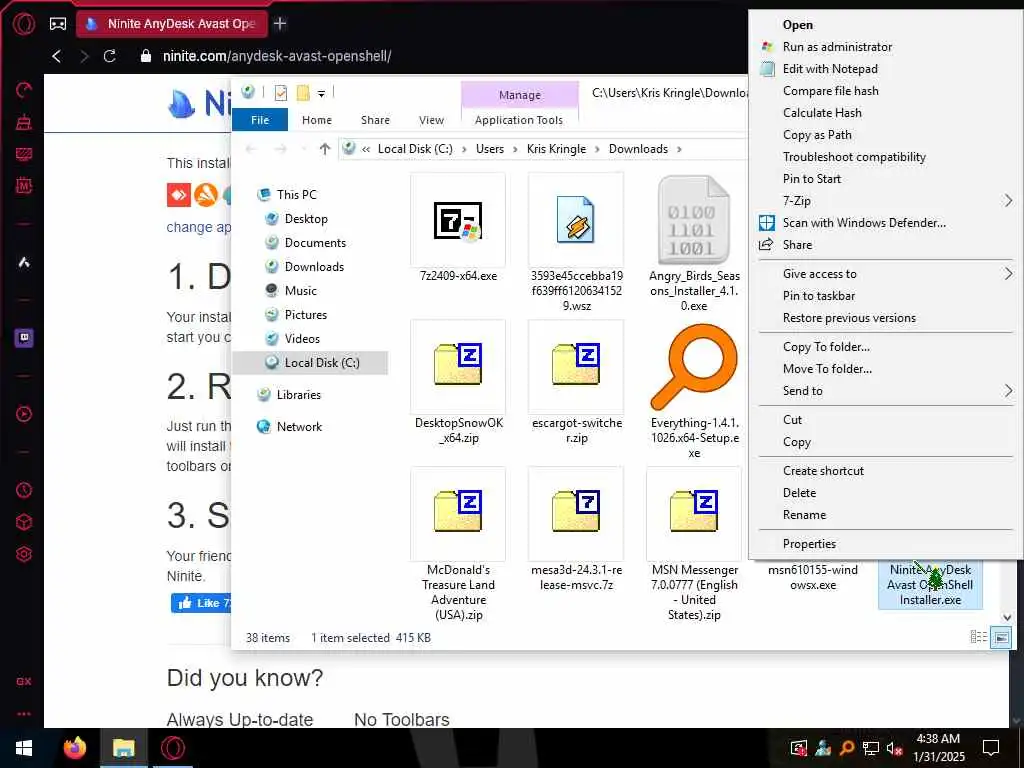Click the file list scroll down arrow
The height and width of the screenshot is (768, 1024).
pyautogui.click(x=1007, y=617)
